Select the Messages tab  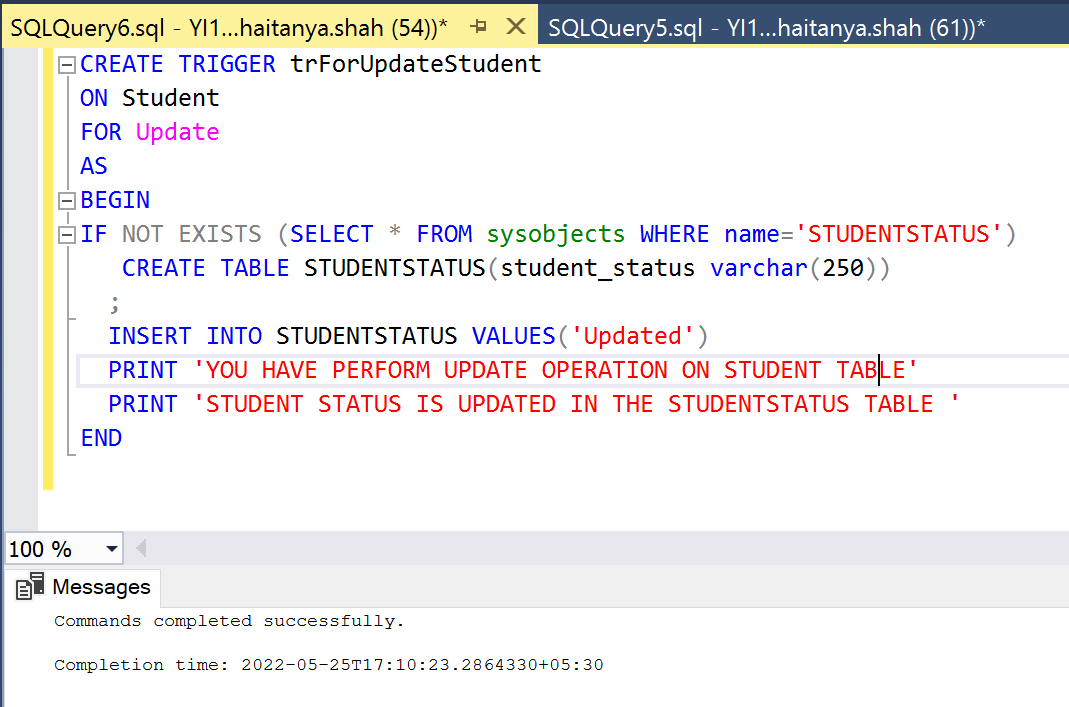pyautogui.click(x=100, y=587)
